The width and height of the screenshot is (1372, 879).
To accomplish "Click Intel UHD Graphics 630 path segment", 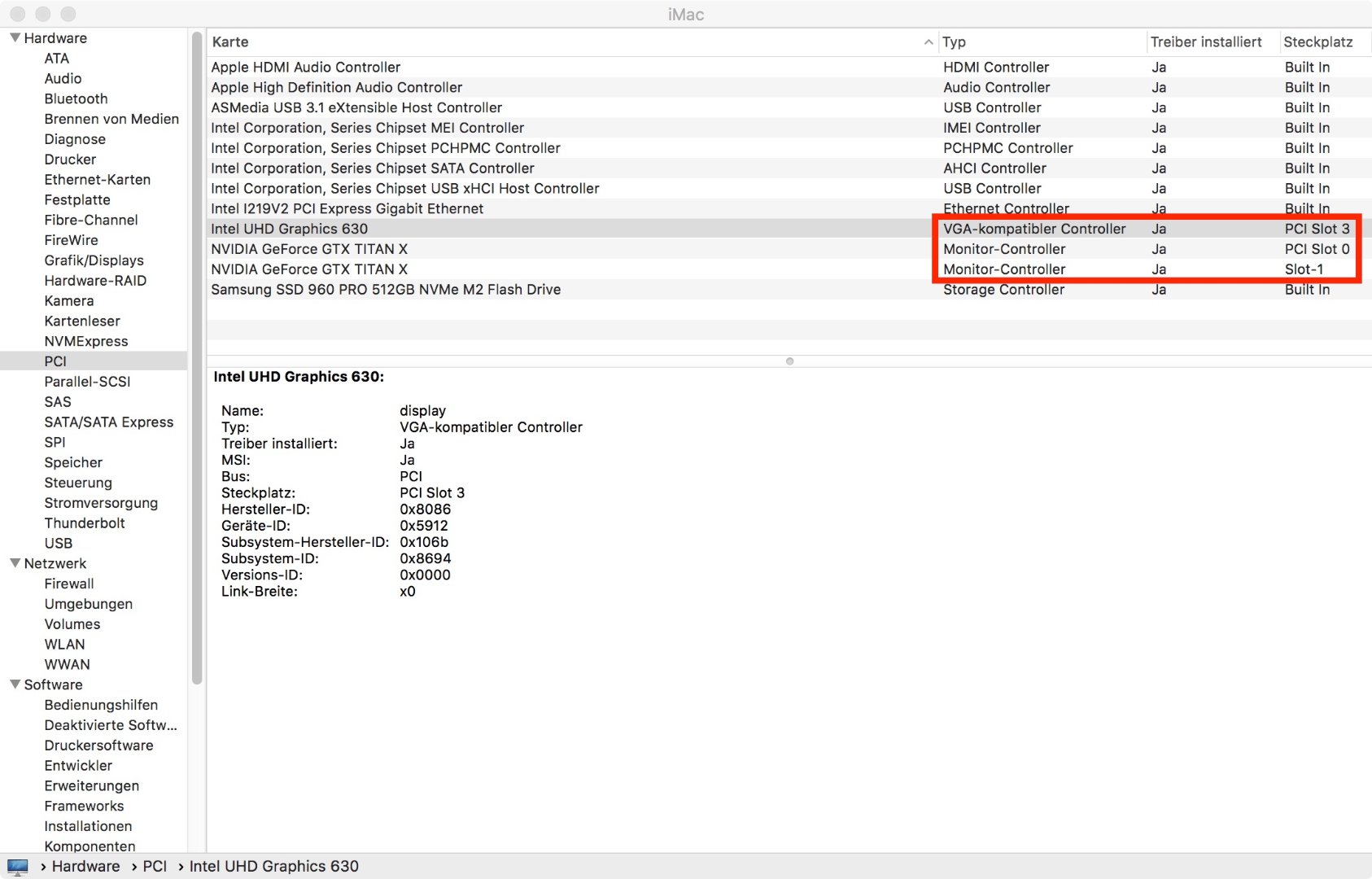I will tap(274, 866).
